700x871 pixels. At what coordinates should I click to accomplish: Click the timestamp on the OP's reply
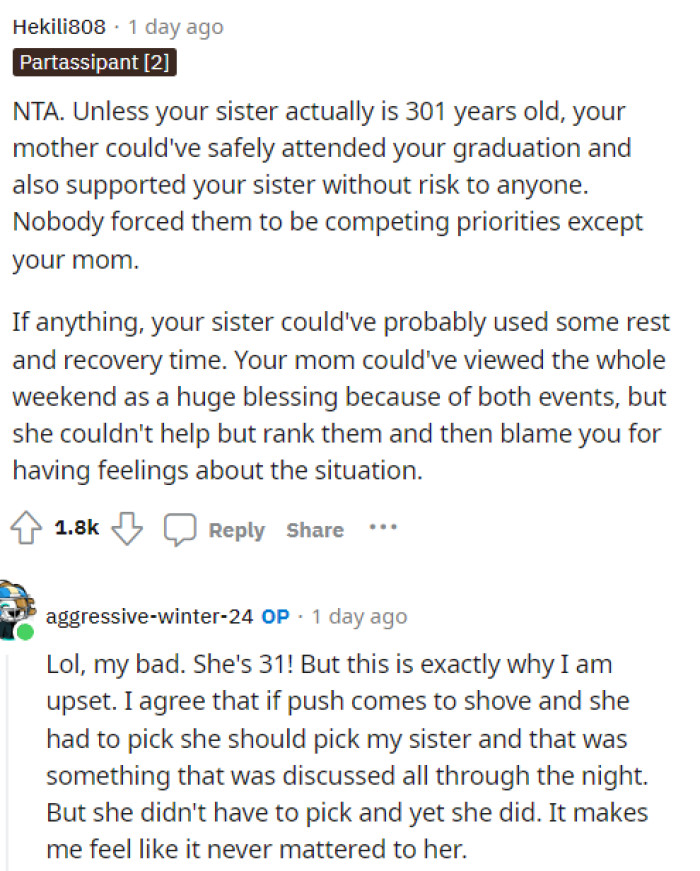pyautogui.click(x=359, y=617)
